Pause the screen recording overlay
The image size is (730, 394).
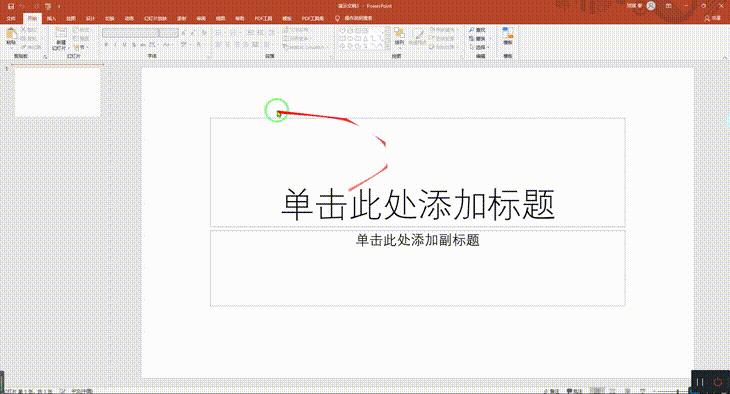point(700,382)
